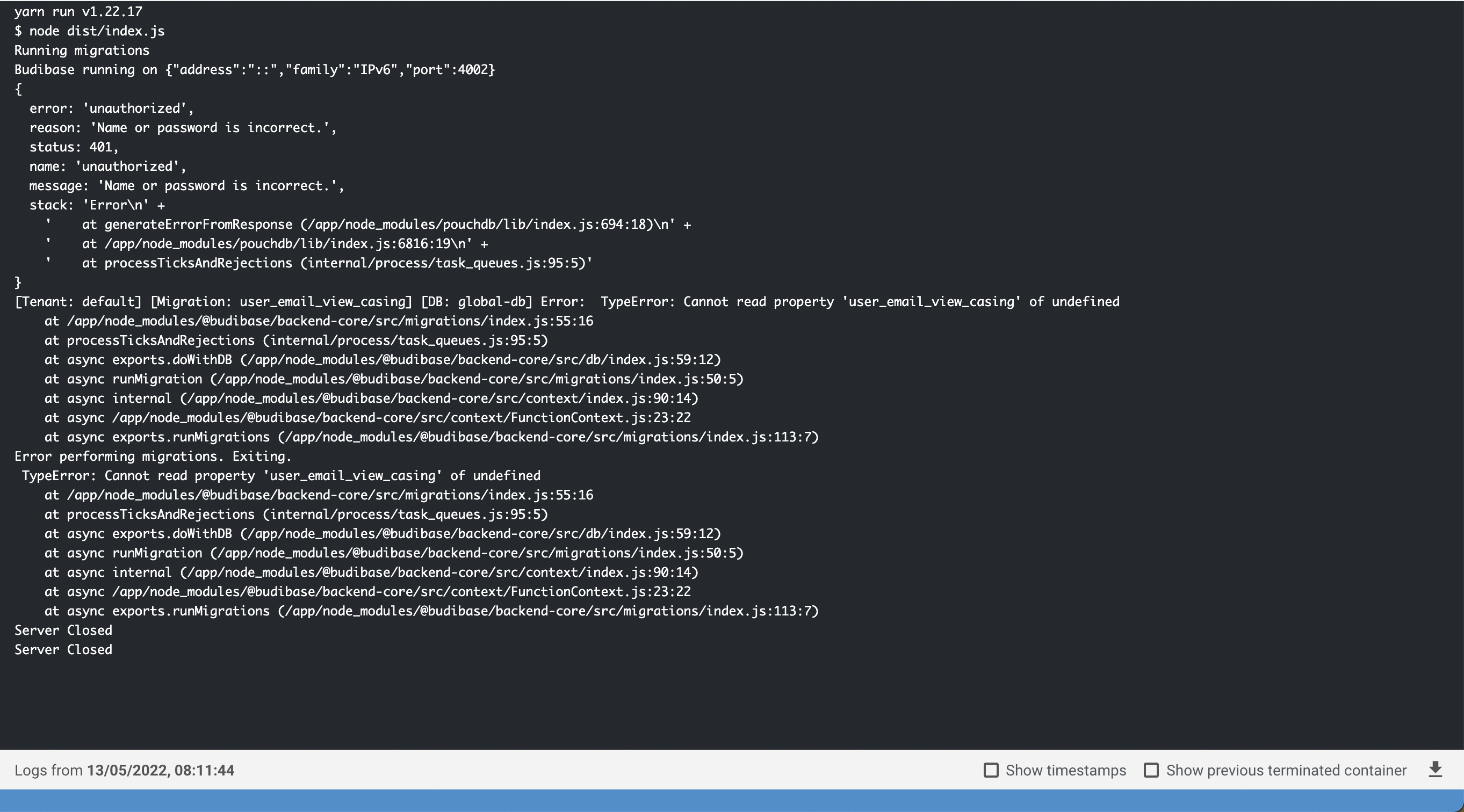Click the 'Running migrations' log line
The width and height of the screenshot is (1464, 812).
point(82,50)
